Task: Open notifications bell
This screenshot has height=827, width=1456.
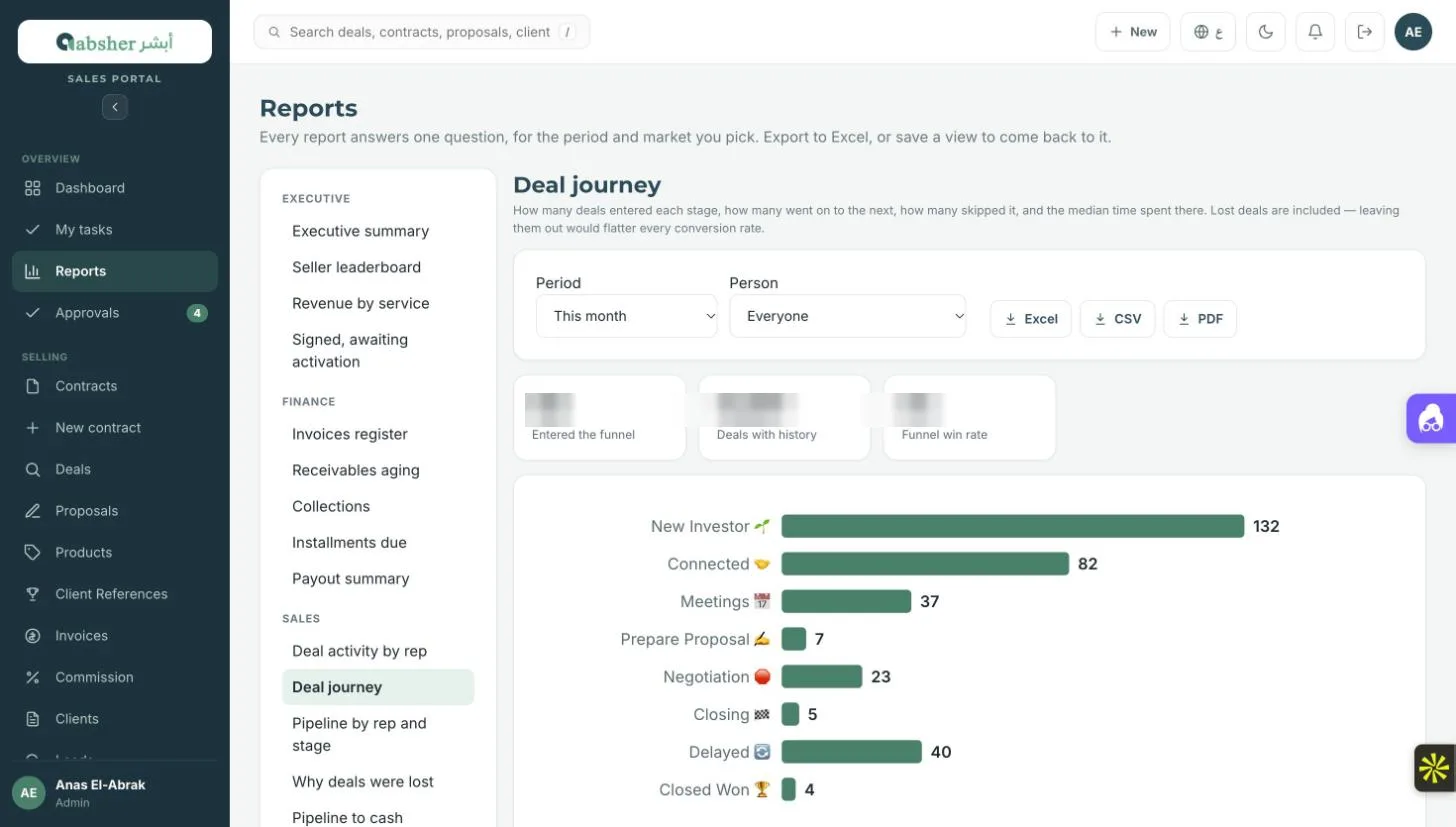Action: pyautogui.click(x=1315, y=32)
